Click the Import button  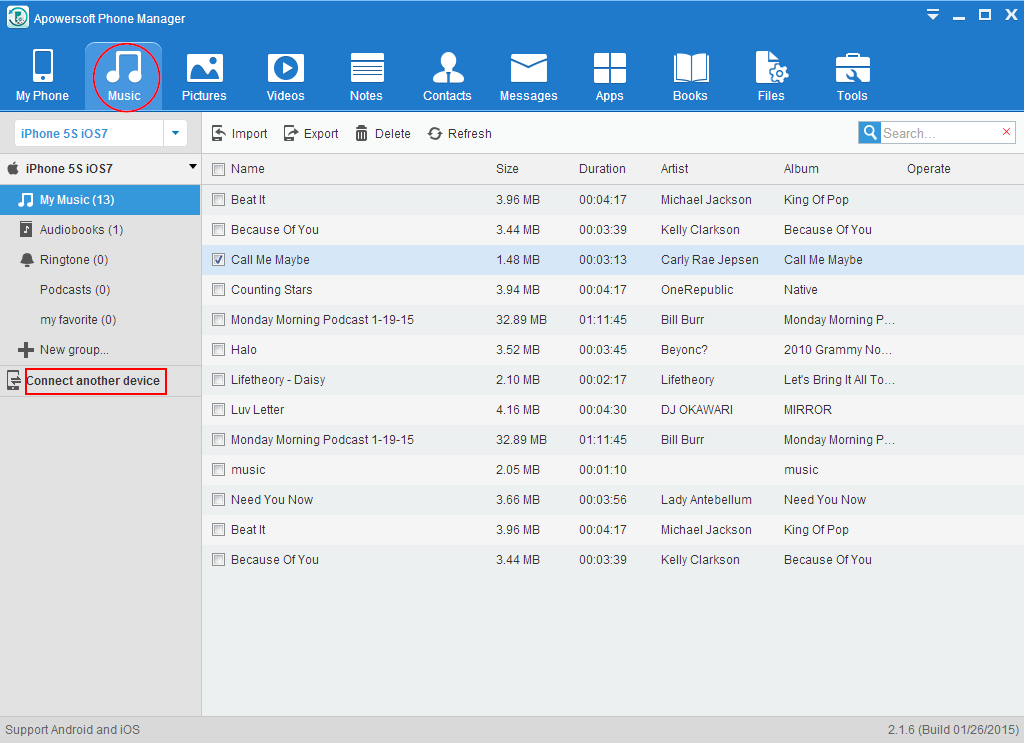[x=239, y=134]
